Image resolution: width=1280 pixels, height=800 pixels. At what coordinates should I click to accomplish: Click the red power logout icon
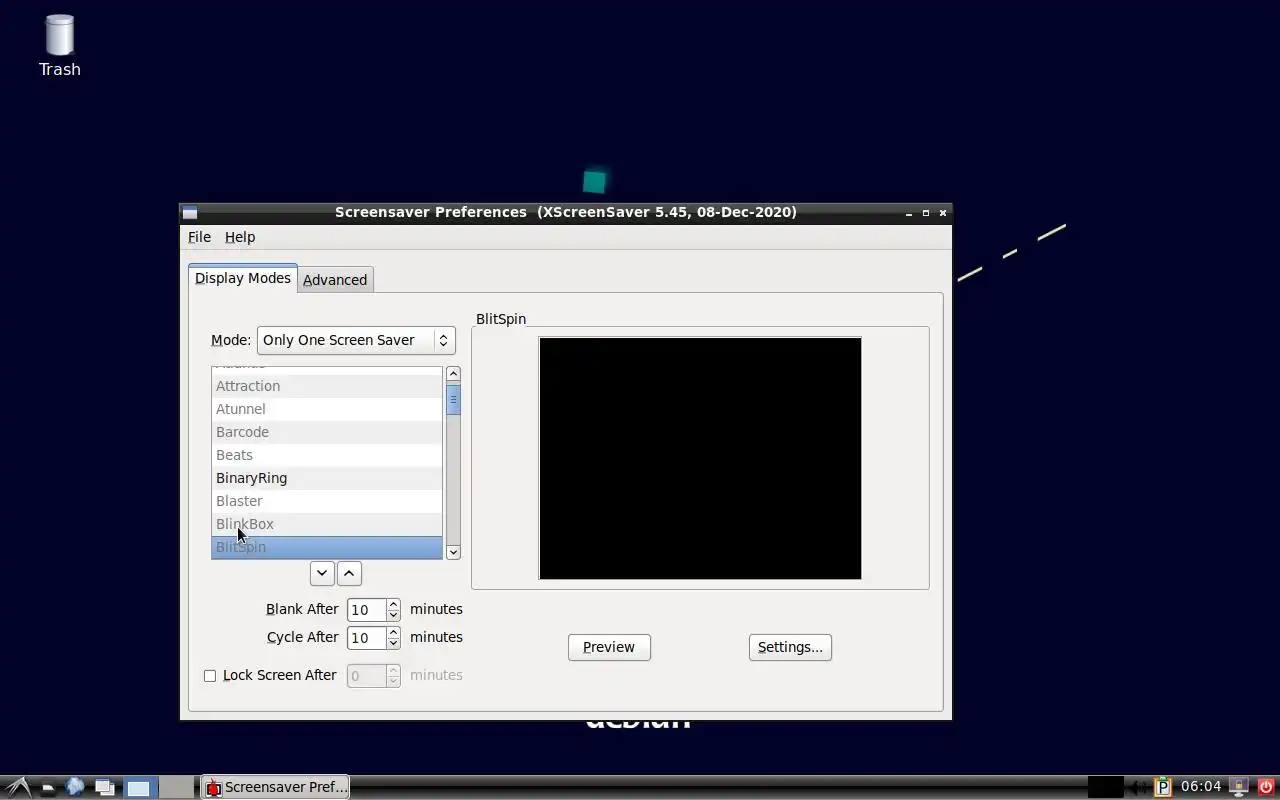[x=1265, y=787]
